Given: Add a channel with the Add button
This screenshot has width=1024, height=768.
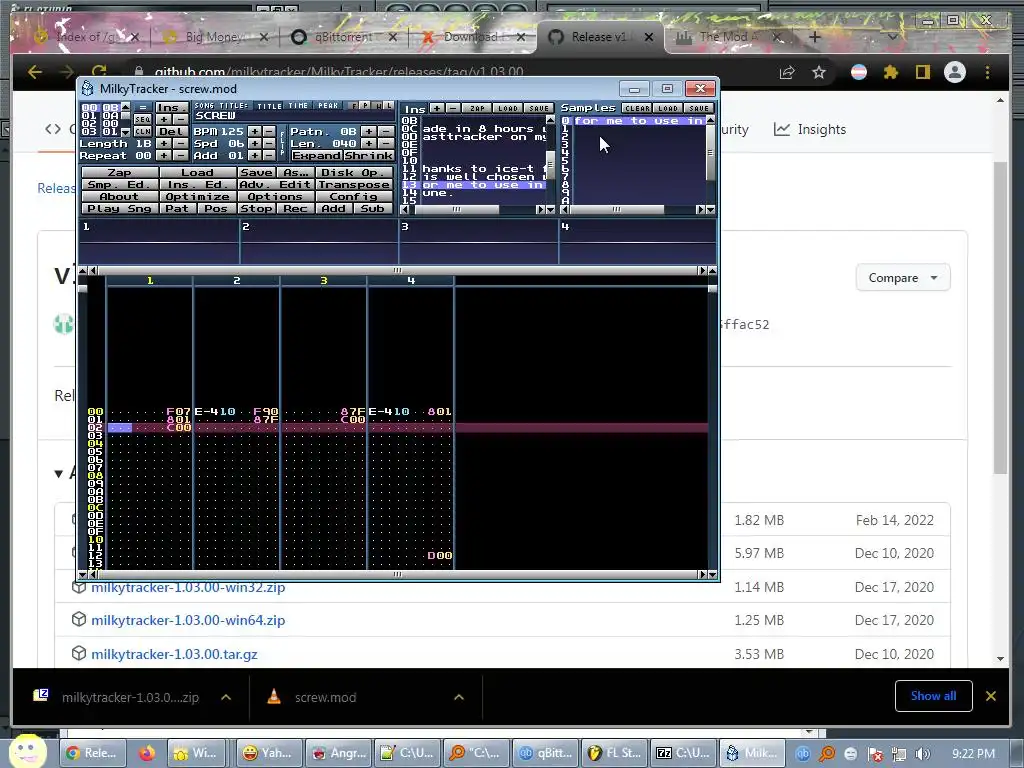Looking at the screenshot, I should (x=334, y=208).
